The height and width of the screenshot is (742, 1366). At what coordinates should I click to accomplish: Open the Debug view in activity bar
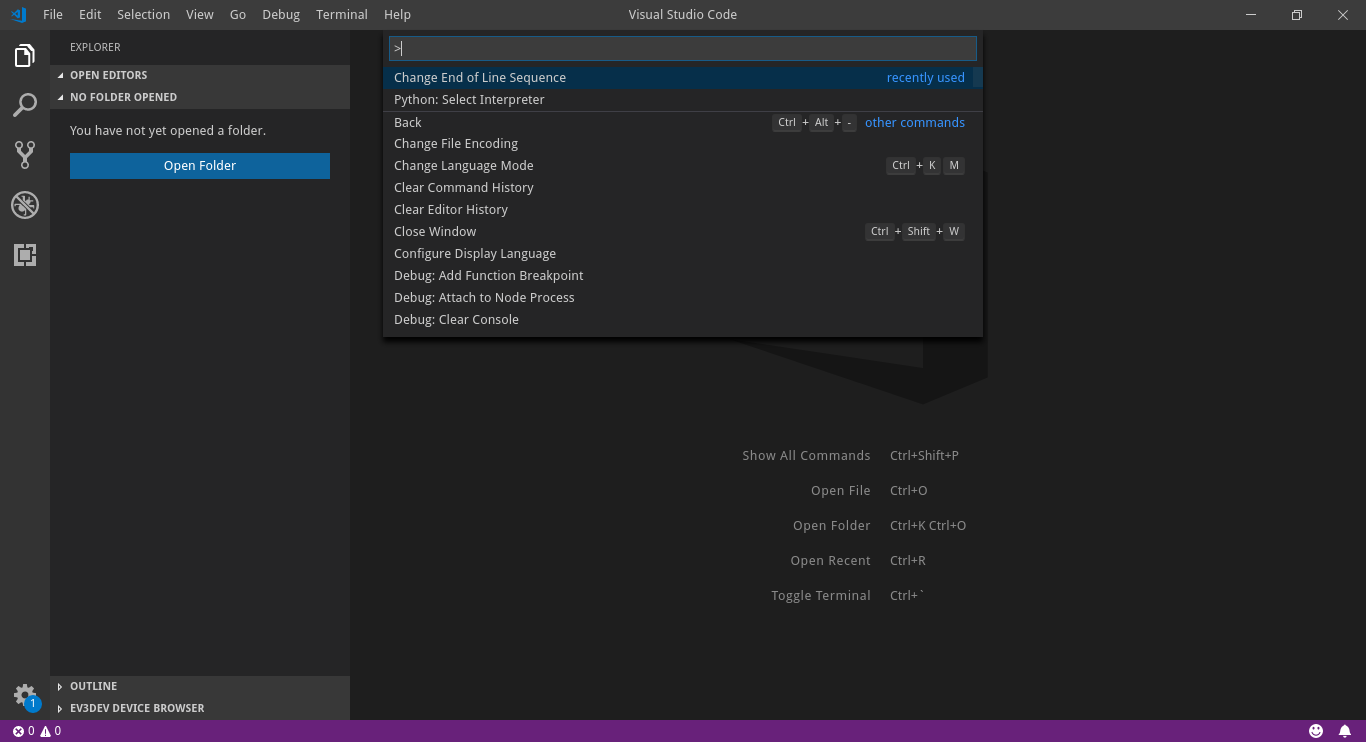tap(25, 205)
